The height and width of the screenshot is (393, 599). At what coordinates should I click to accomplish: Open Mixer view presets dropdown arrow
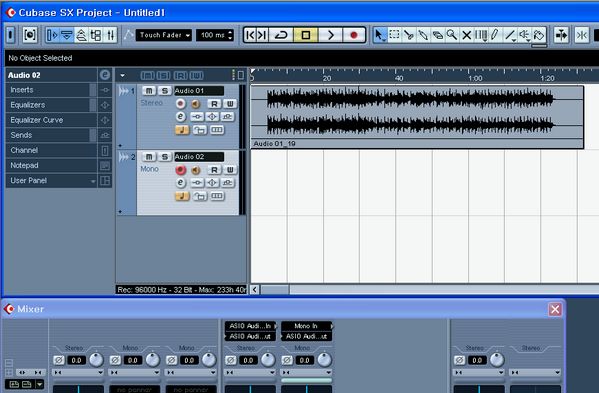click(x=39, y=384)
